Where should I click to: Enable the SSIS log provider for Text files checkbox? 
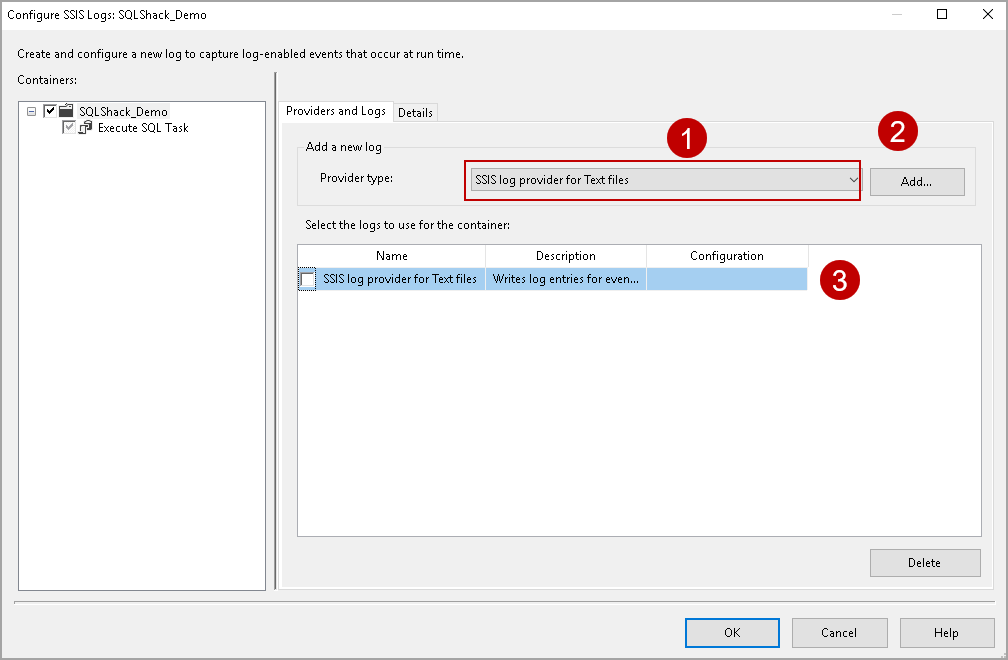(x=307, y=278)
